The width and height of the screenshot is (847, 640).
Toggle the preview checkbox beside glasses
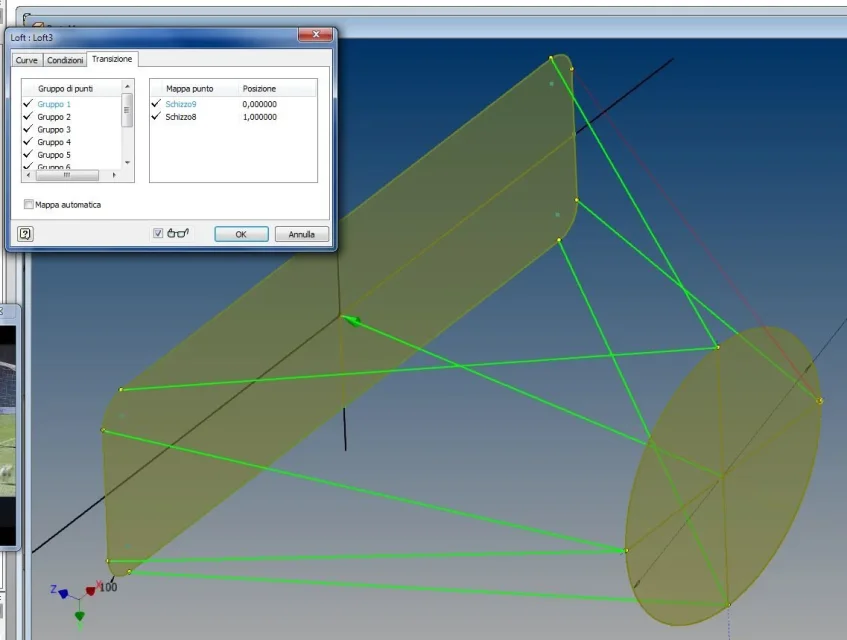coord(158,233)
